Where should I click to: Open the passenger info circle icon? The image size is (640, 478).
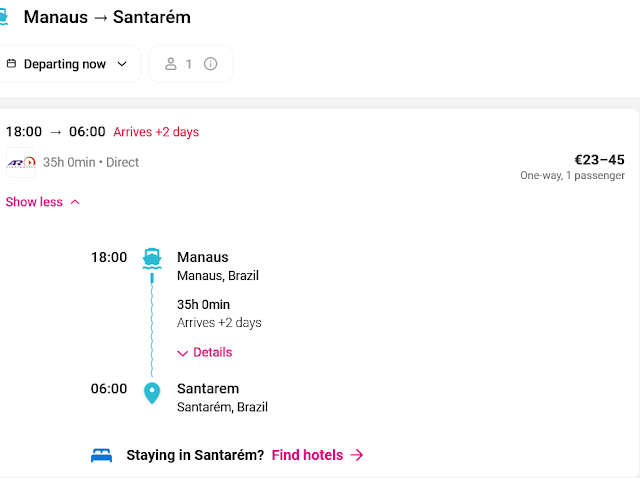210,64
